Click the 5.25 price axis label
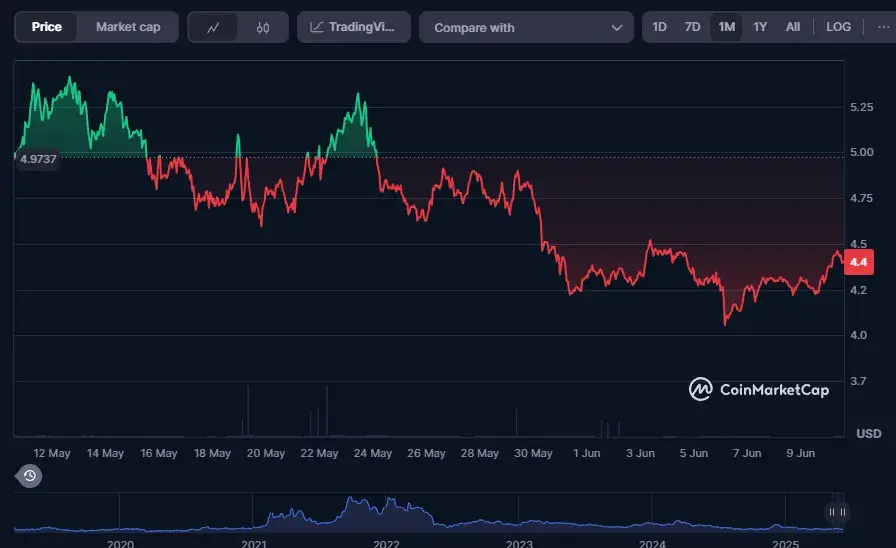 [861, 107]
